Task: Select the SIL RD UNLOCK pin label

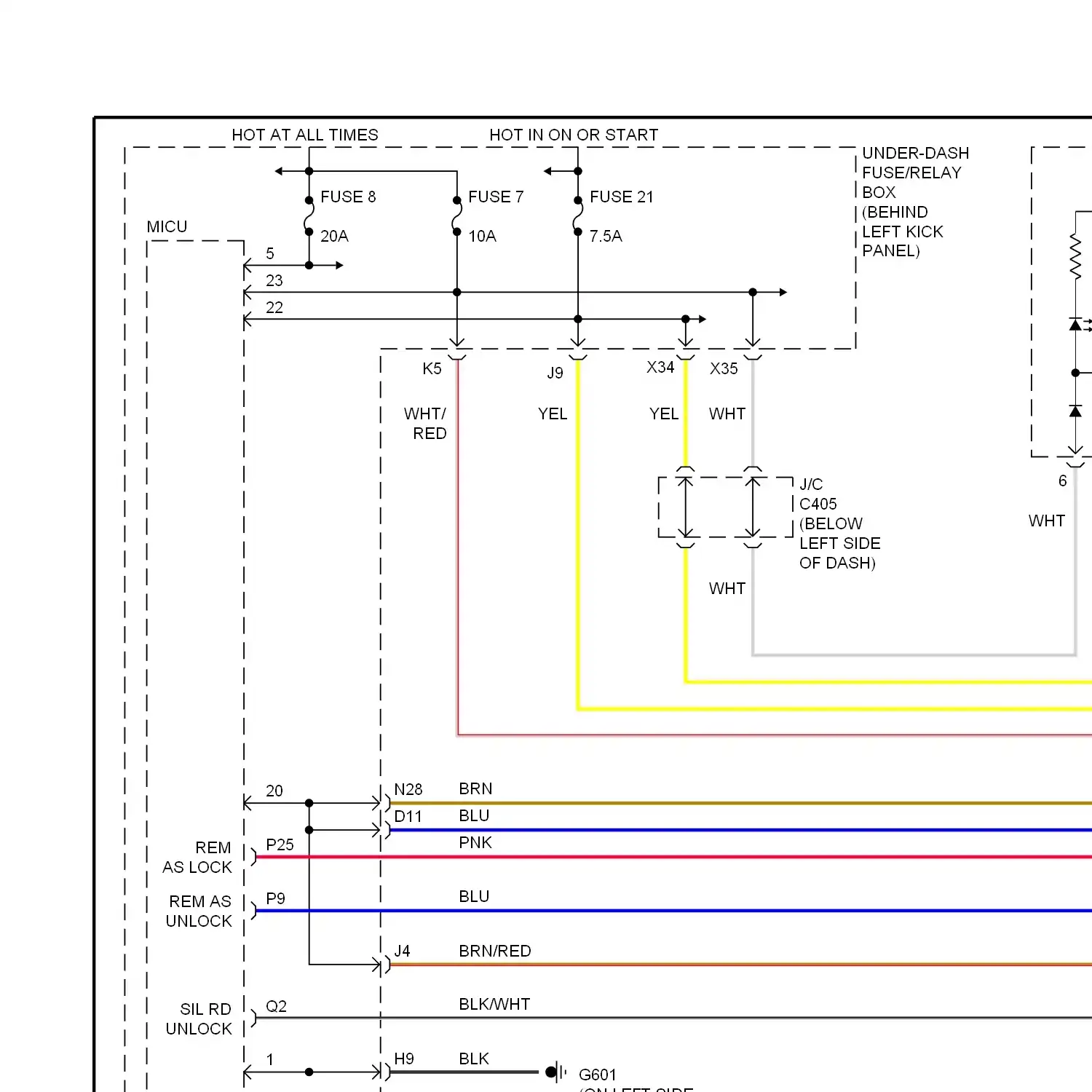Action: coord(199,1018)
